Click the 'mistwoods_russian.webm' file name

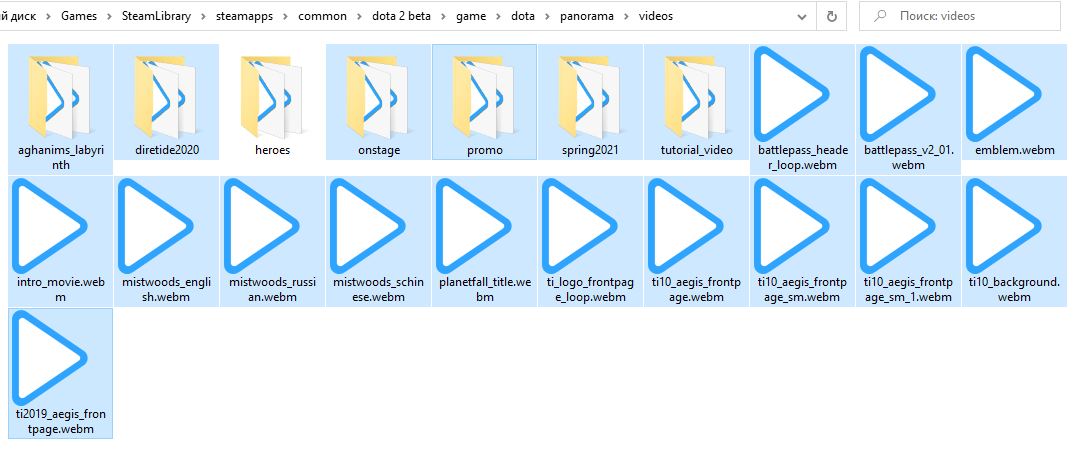[272, 290]
